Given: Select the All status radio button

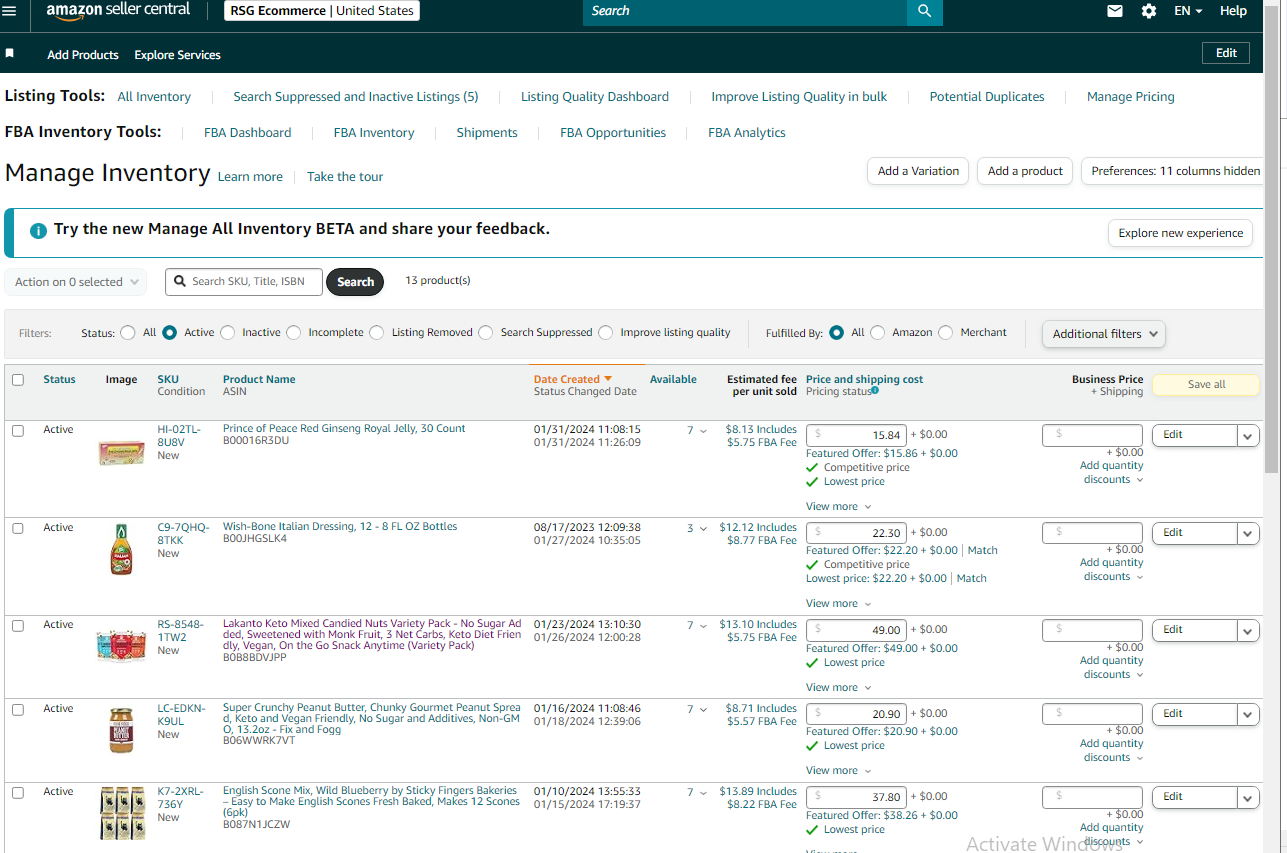Looking at the screenshot, I should tap(128, 333).
